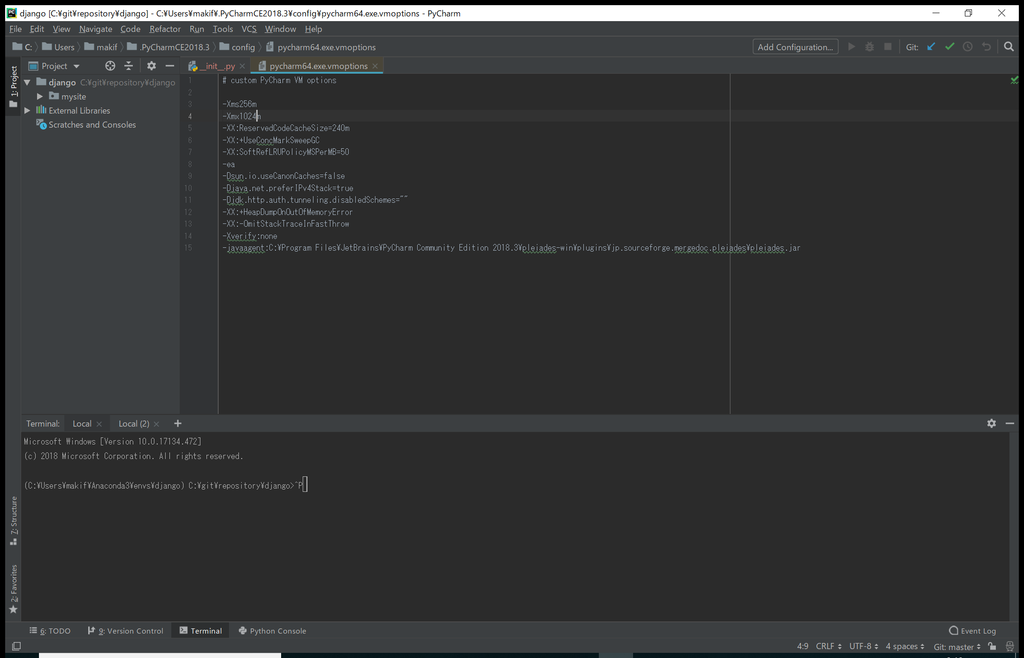
Task: Change CRLF line separator
Action: (x=828, y=646)
